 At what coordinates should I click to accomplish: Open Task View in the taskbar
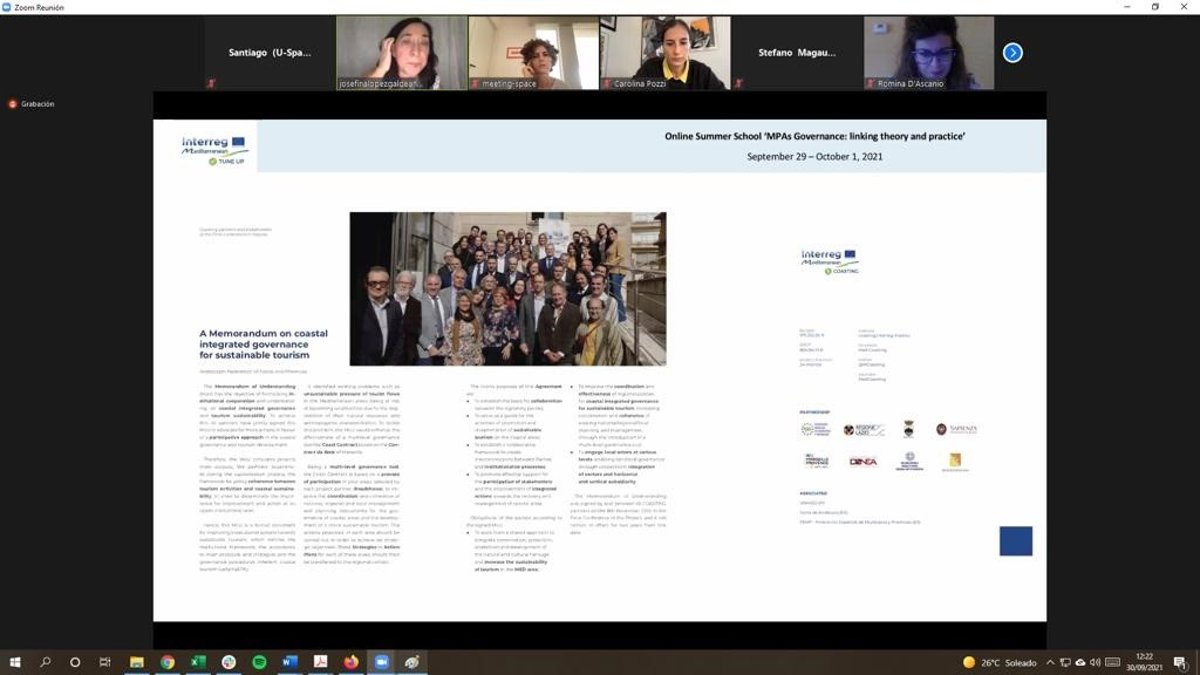point(105,662)
